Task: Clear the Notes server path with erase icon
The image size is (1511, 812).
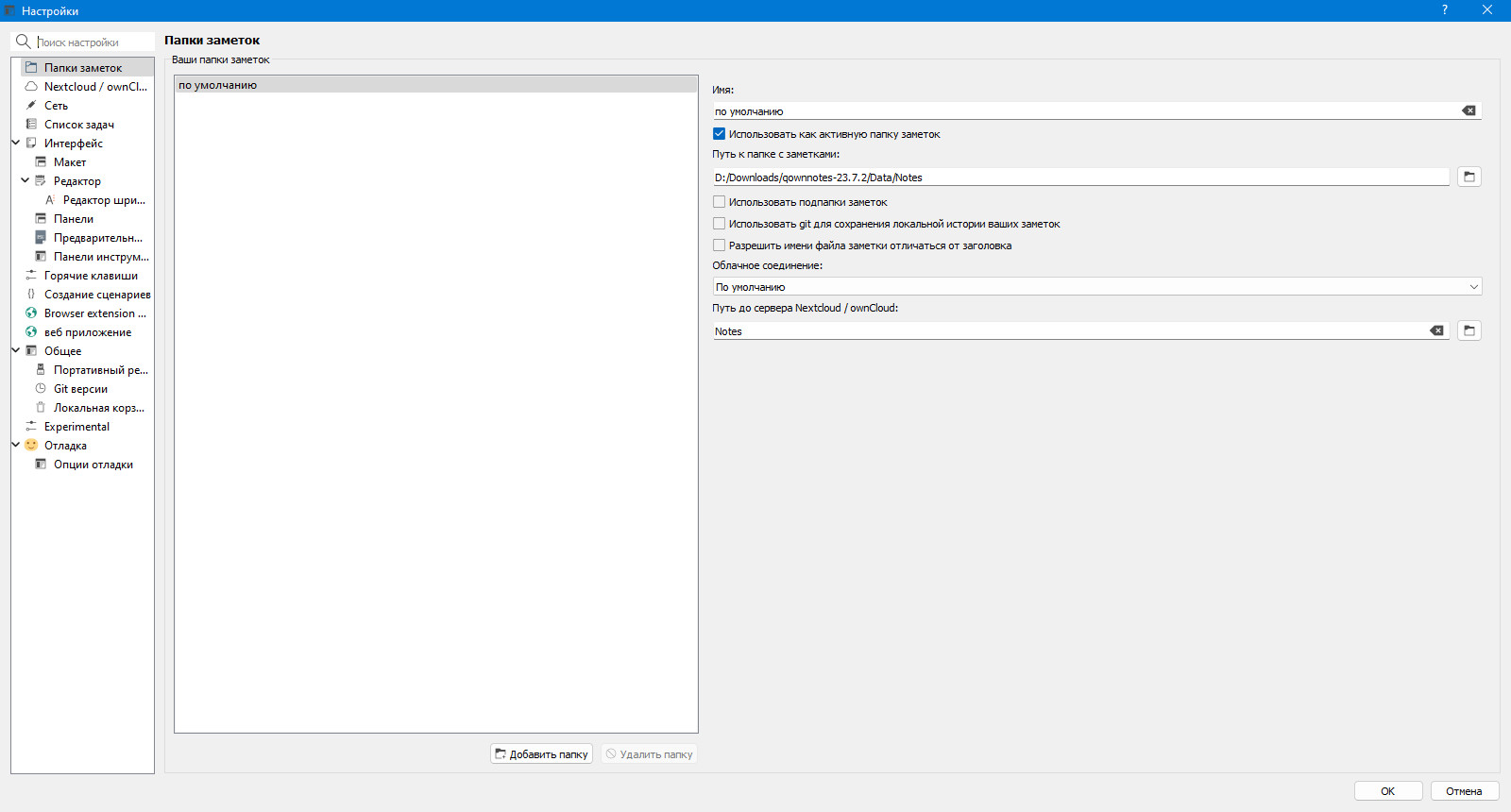Action: tap(1436, 330)
